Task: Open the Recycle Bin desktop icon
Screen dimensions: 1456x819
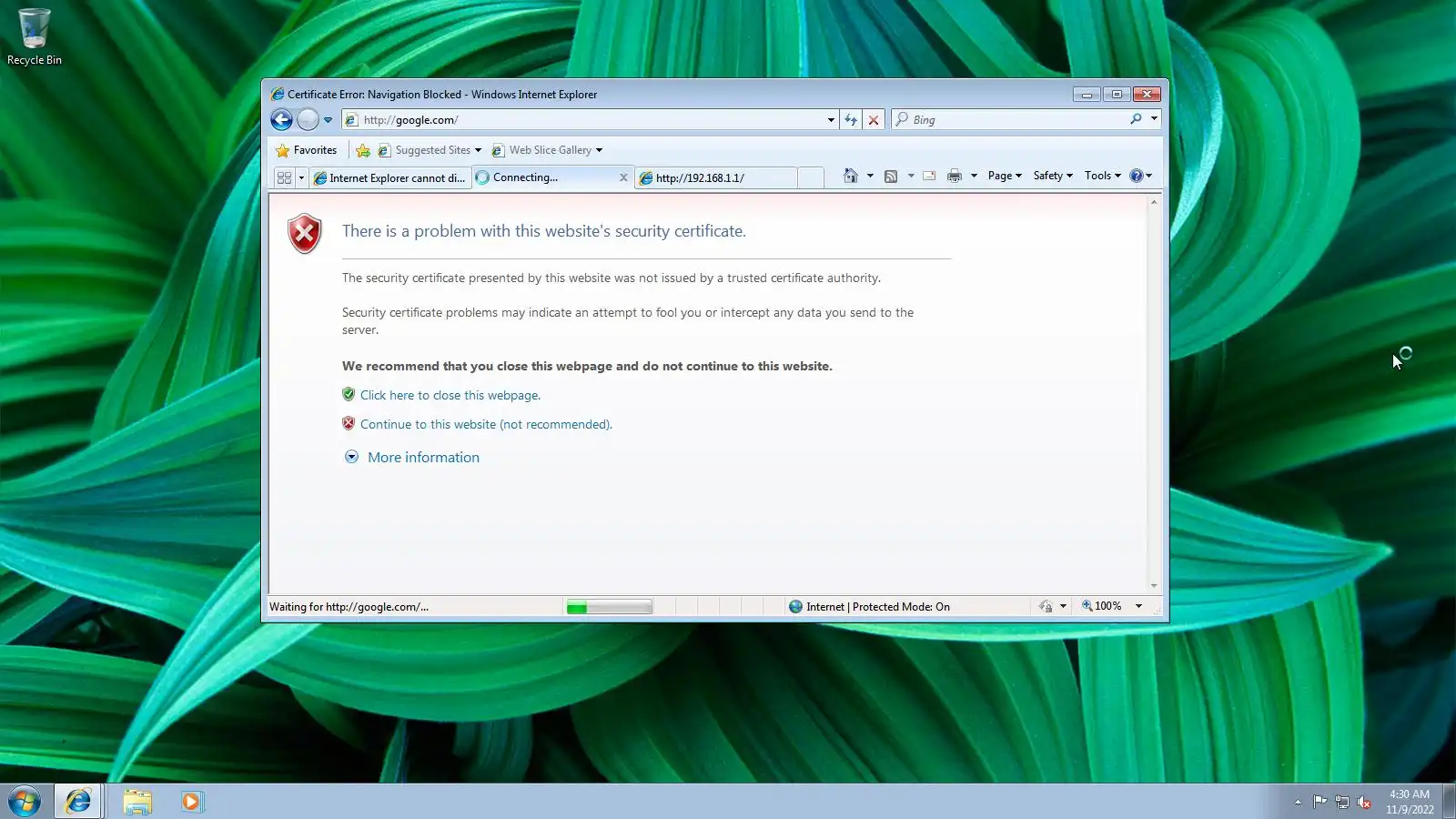Action: click(x=35, y=36)
